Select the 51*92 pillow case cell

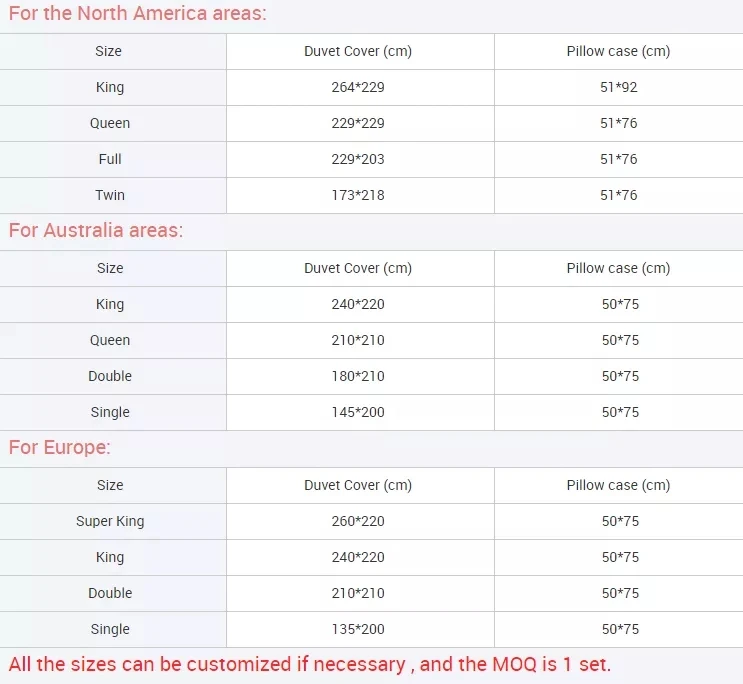click(618, 87)
